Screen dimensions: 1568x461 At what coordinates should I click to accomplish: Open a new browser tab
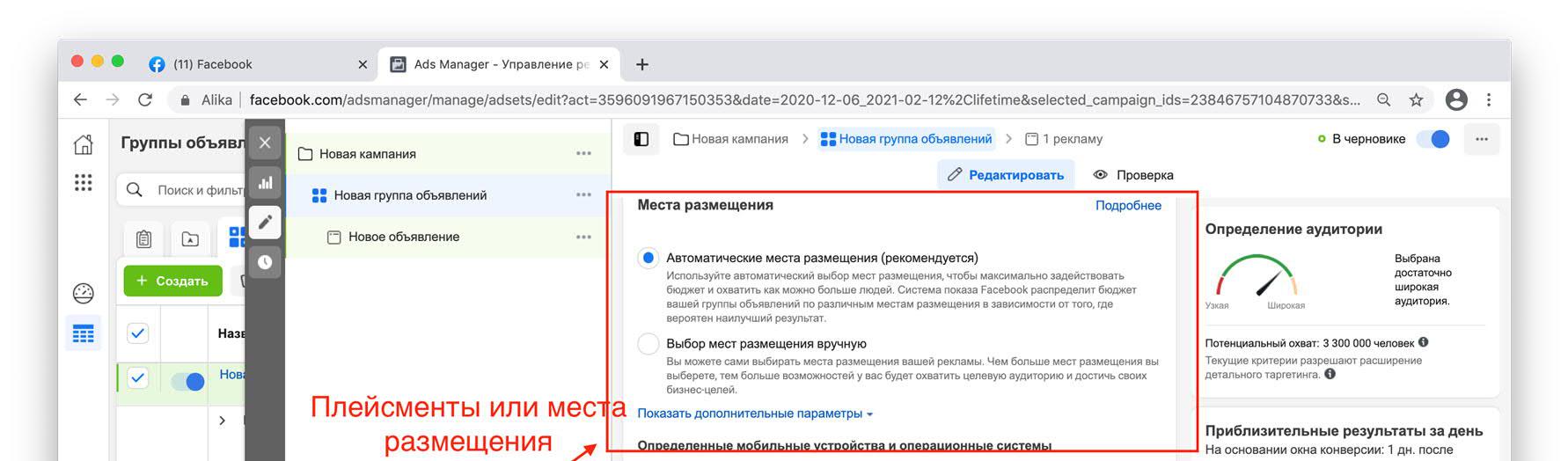(642, 64)
